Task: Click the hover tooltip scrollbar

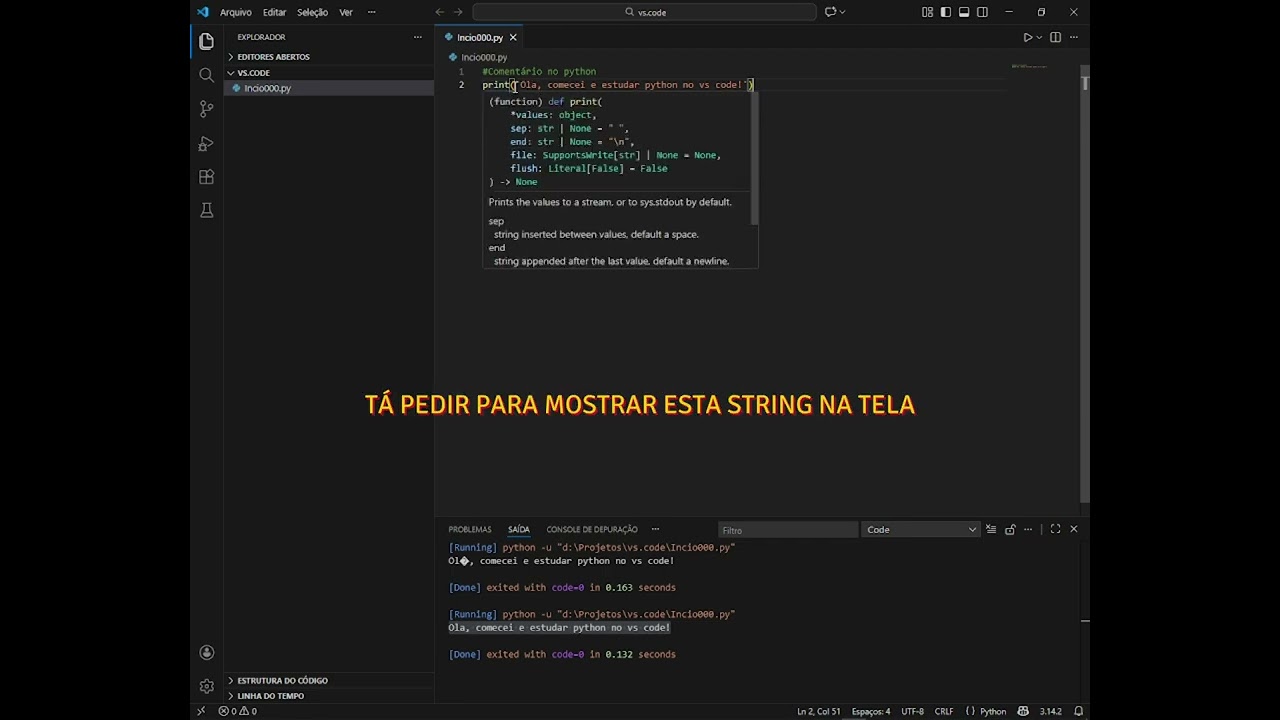Action: (755, 158)
